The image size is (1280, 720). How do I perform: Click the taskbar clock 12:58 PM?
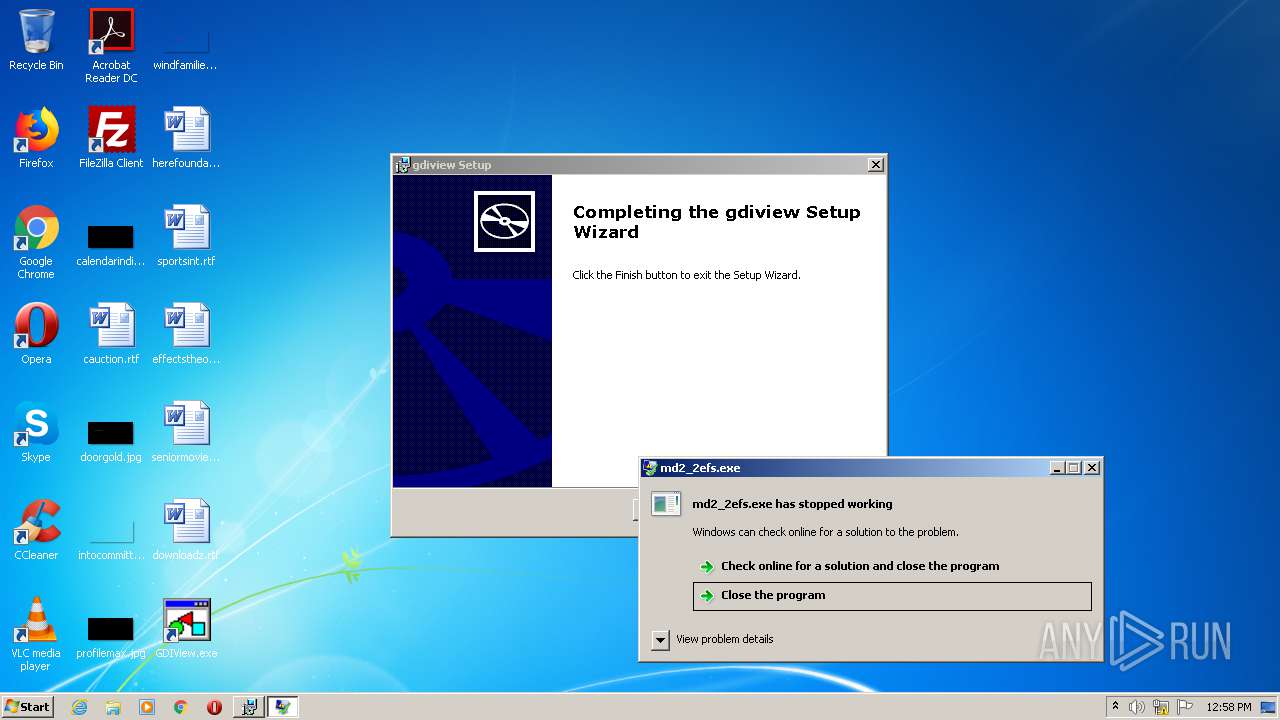click(x=1229, y=707)
